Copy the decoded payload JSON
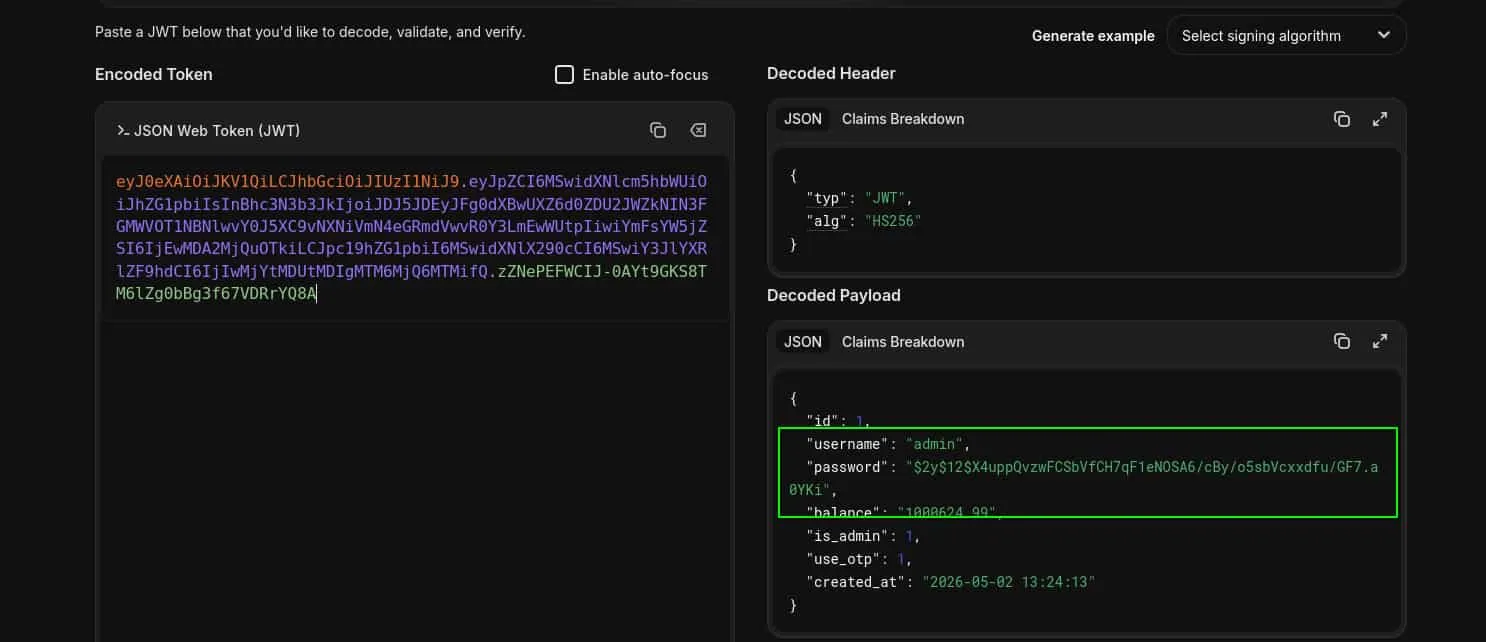Viewport: 1486px width, 642px height. 1342,341
